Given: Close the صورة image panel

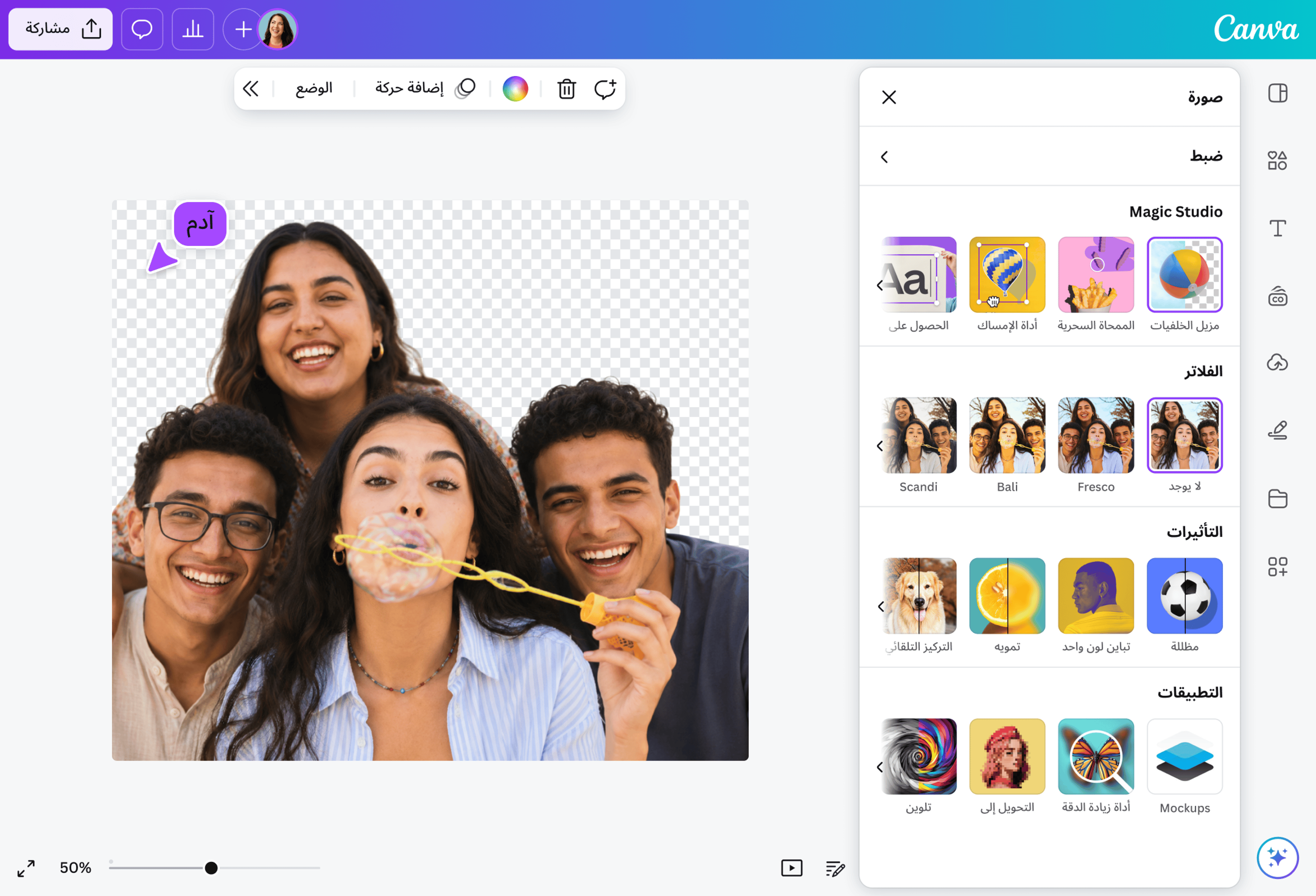Looking at the screenshot, I should [889, 97].
